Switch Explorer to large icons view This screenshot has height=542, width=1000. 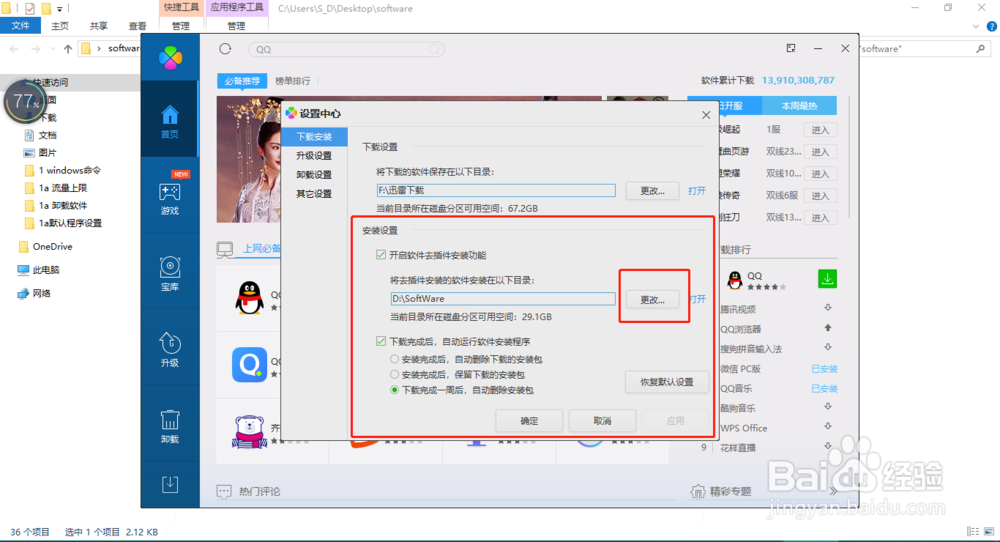989,531
